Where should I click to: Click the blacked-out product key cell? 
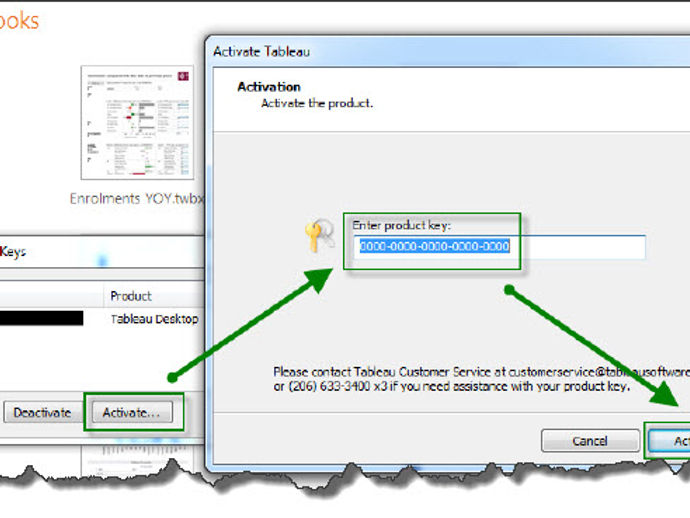tap(42, 318)
